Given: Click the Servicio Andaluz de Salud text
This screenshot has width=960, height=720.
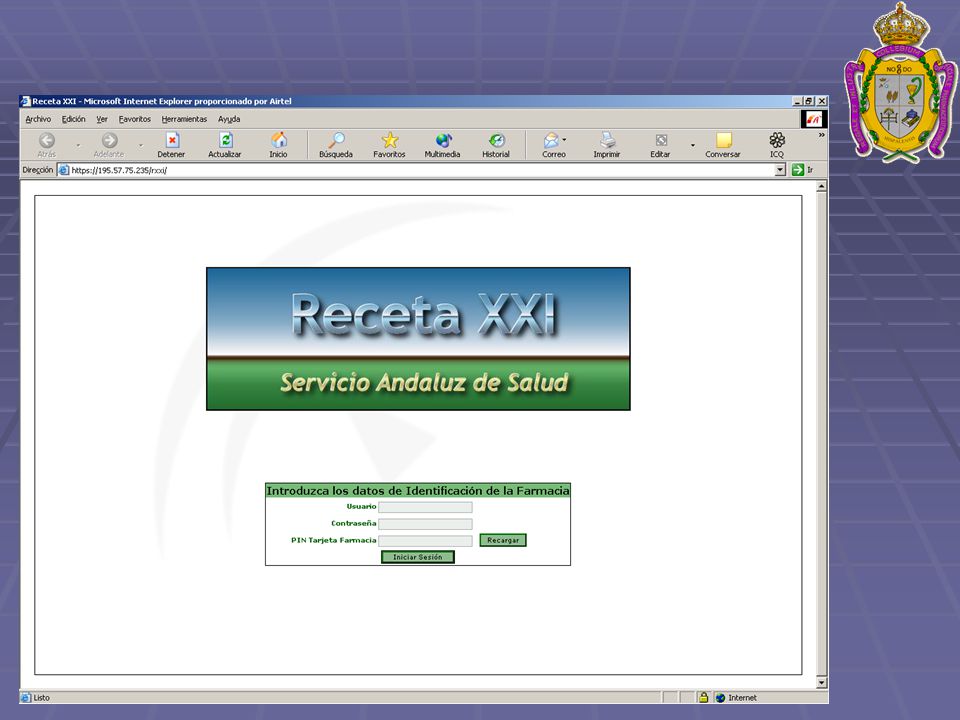Looking at the screenshot, I should click(x=424, y=383).
